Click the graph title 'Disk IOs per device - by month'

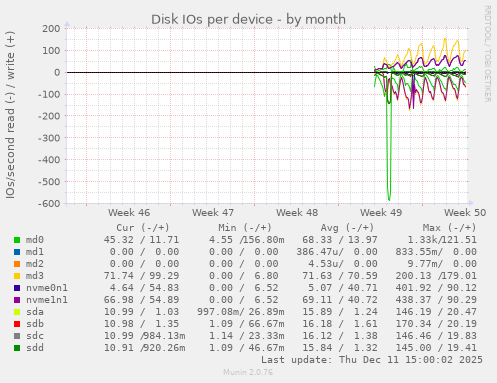[248, 19]
